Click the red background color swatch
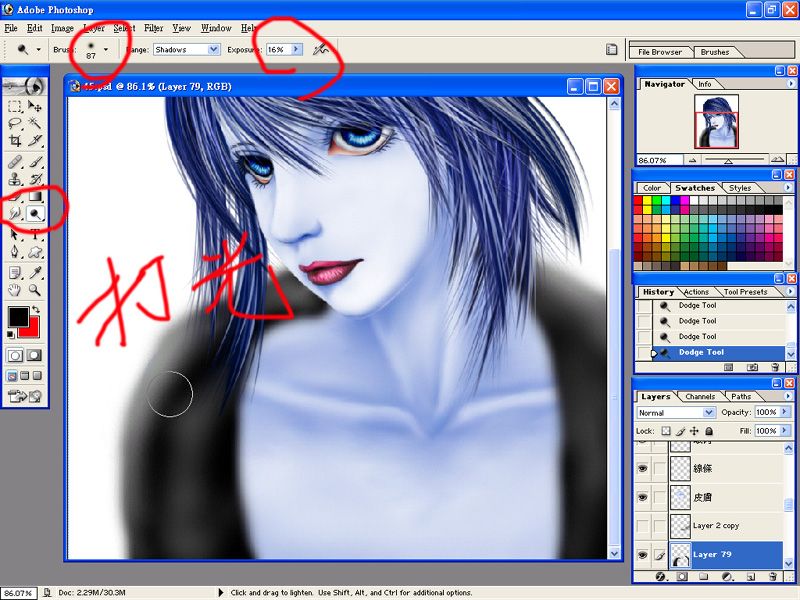 (x=33, y=331)
